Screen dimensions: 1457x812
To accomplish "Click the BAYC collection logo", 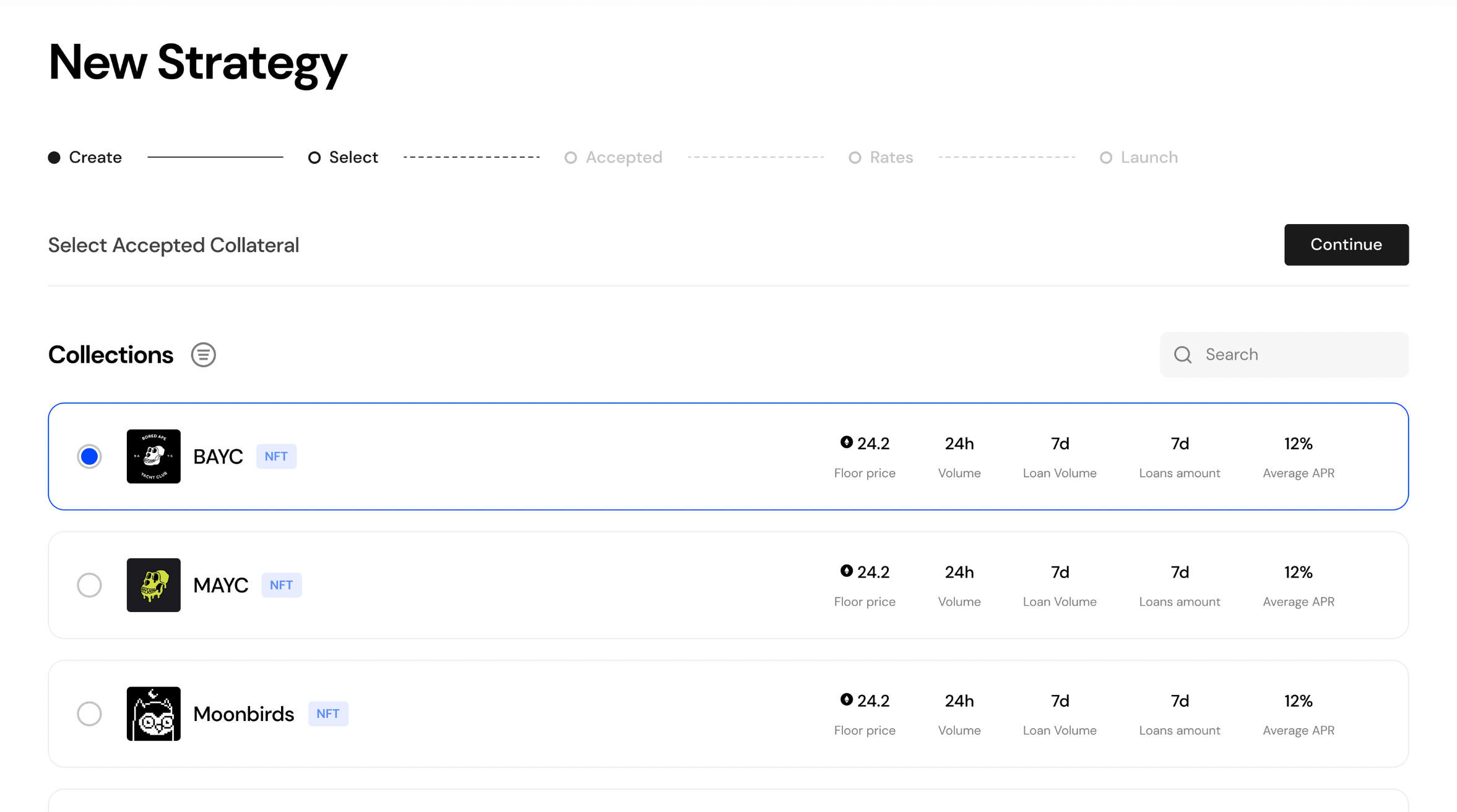I will (x=153, y=456).
